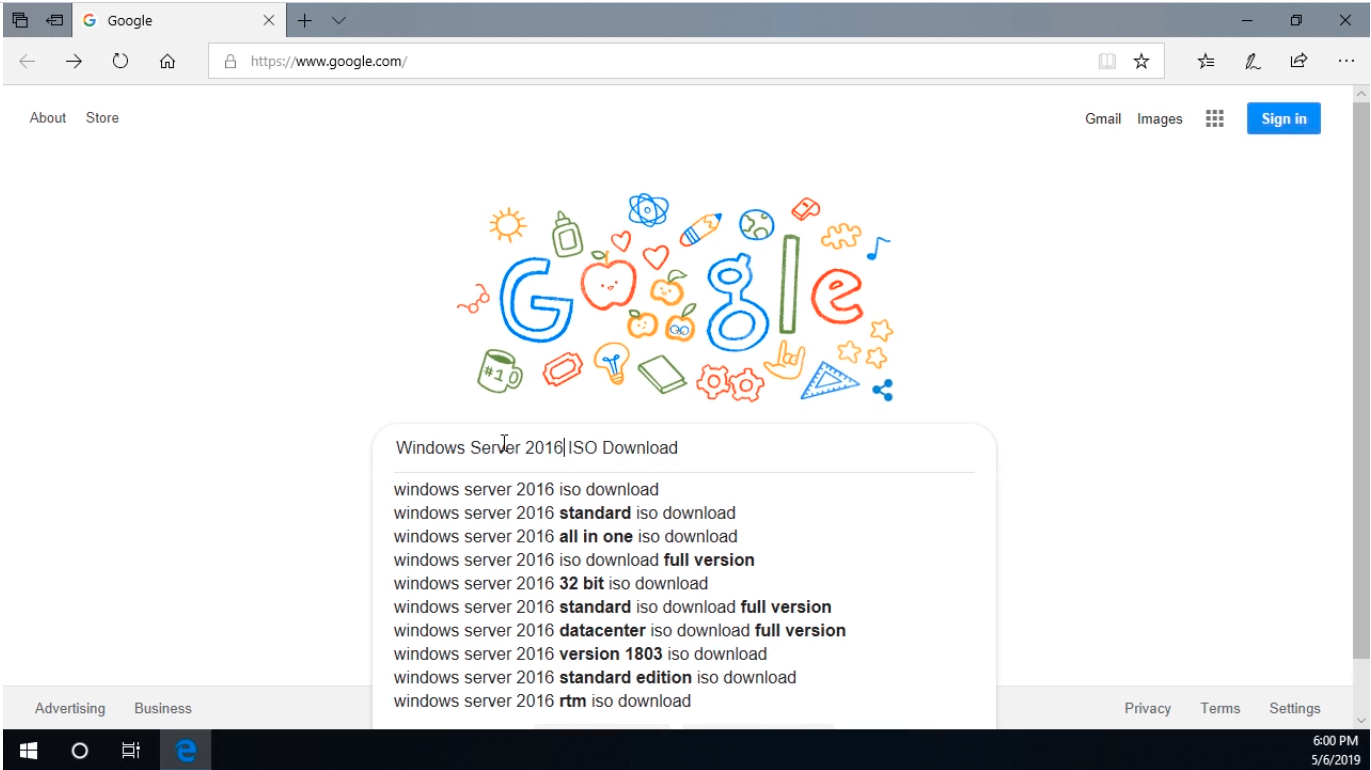Viewport: 1371px width, 770px height.
Task: Click the forward navigation arrow
Action: tap(74, 61)
